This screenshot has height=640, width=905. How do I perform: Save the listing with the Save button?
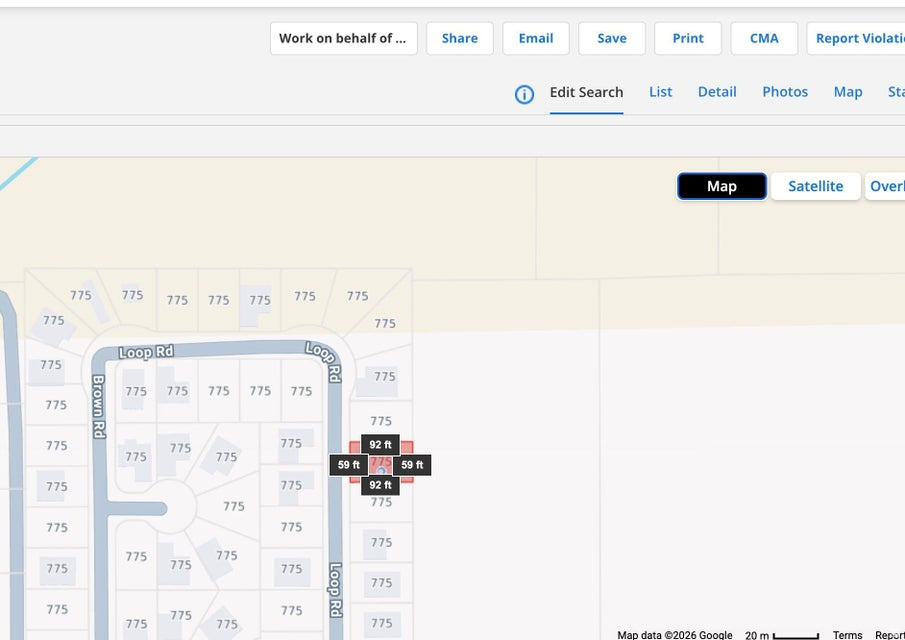(611, 38)
